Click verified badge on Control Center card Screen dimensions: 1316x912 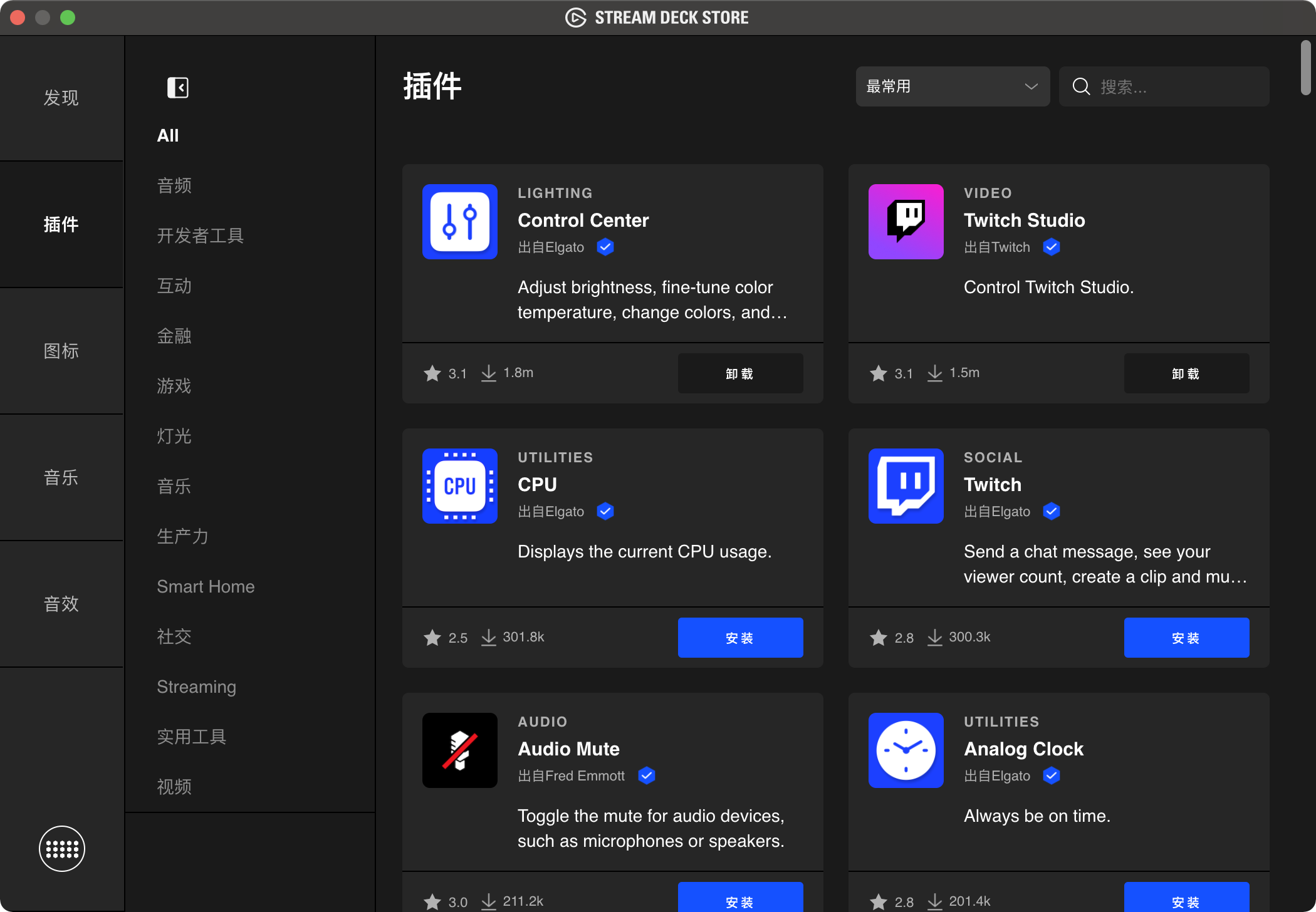click(605, 247)
